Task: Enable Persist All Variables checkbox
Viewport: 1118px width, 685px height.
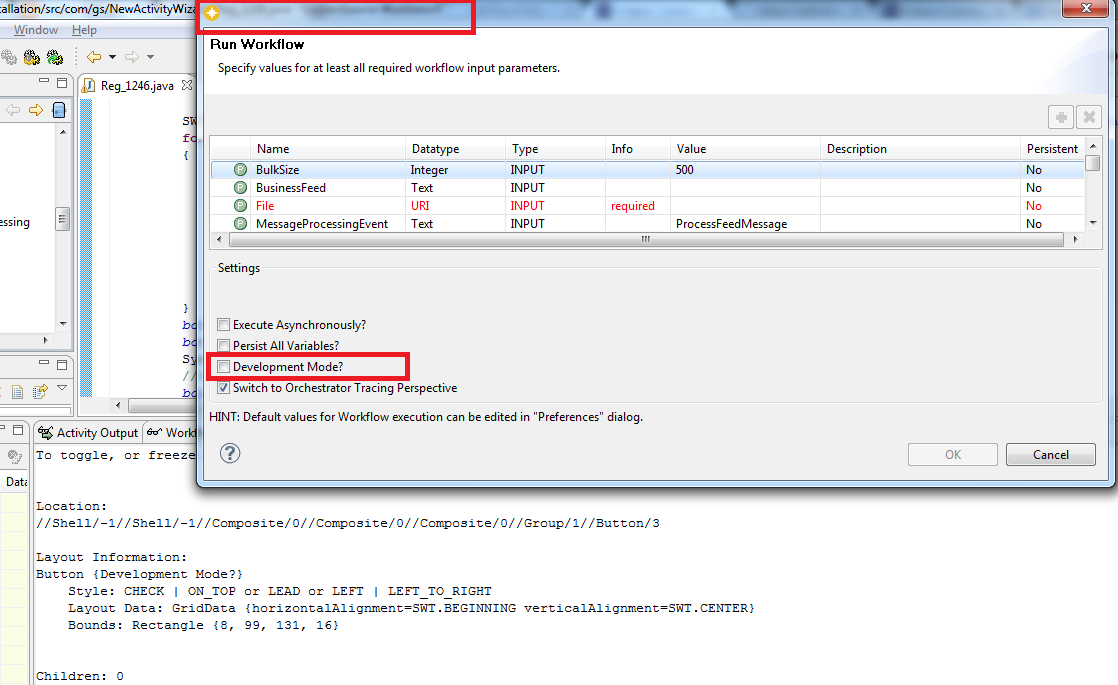Action: [223, 346]
